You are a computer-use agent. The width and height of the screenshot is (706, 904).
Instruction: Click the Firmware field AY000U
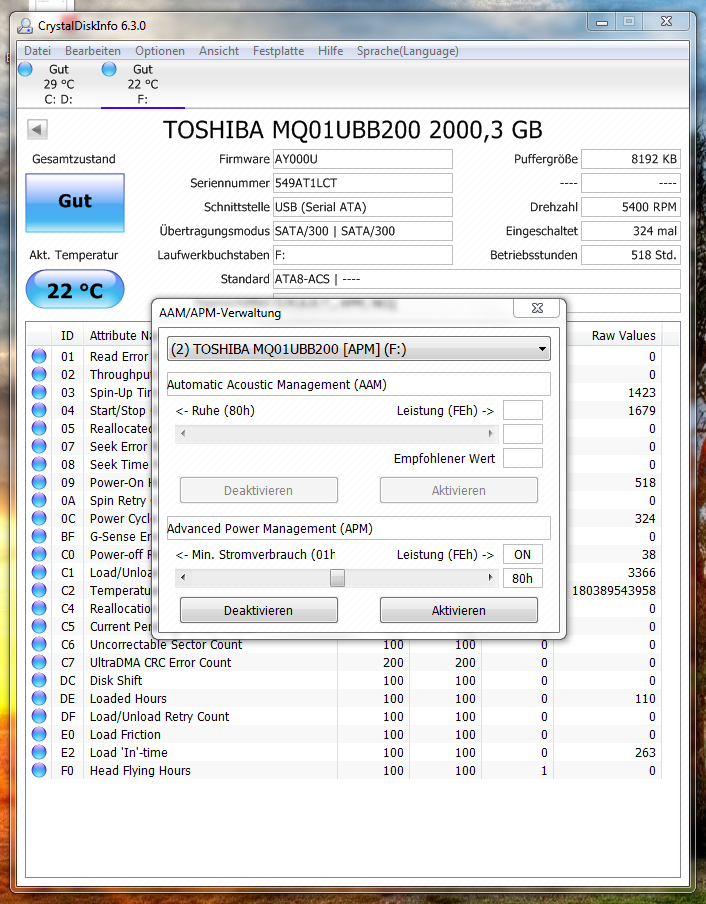[363, 159]
